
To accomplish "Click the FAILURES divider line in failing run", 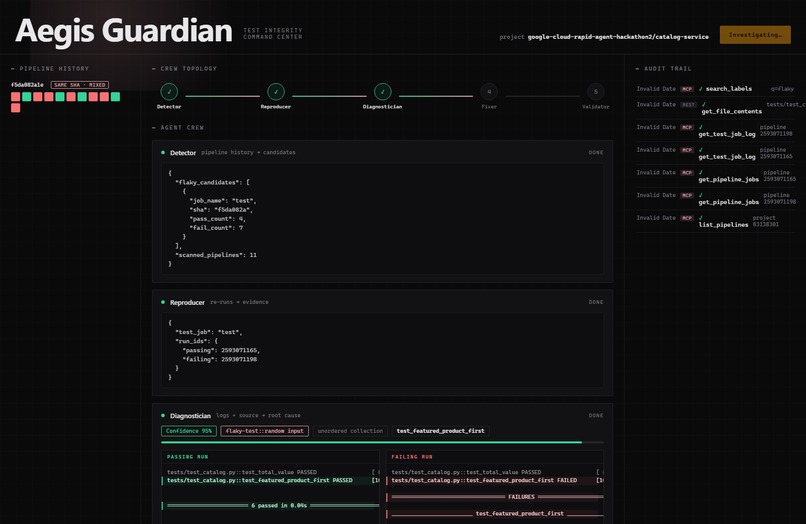I will point(496,497).
